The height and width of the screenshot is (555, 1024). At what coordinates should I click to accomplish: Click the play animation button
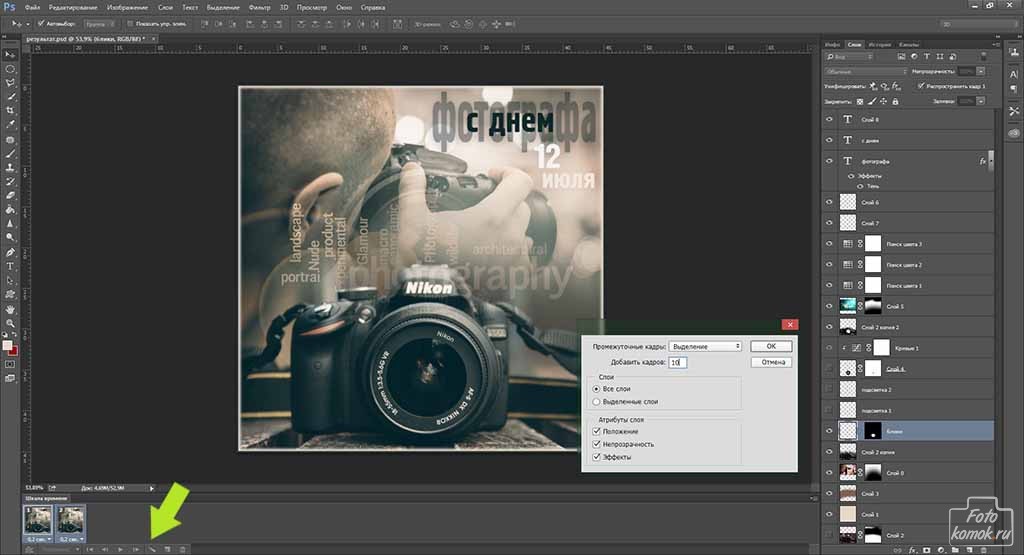click(120, 549)
